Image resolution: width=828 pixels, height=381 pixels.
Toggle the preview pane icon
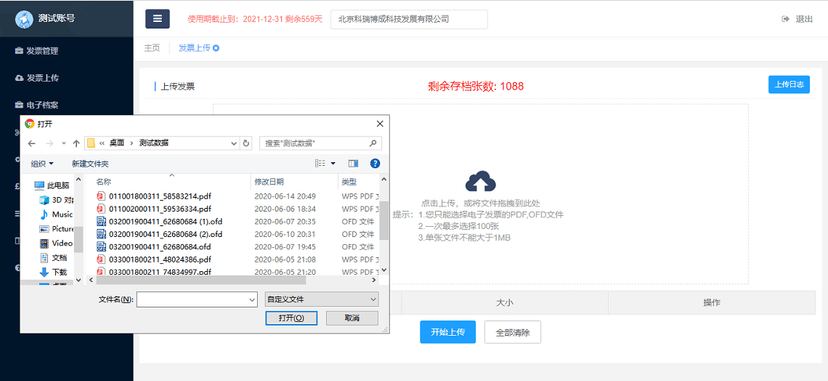tap(353, 164)
